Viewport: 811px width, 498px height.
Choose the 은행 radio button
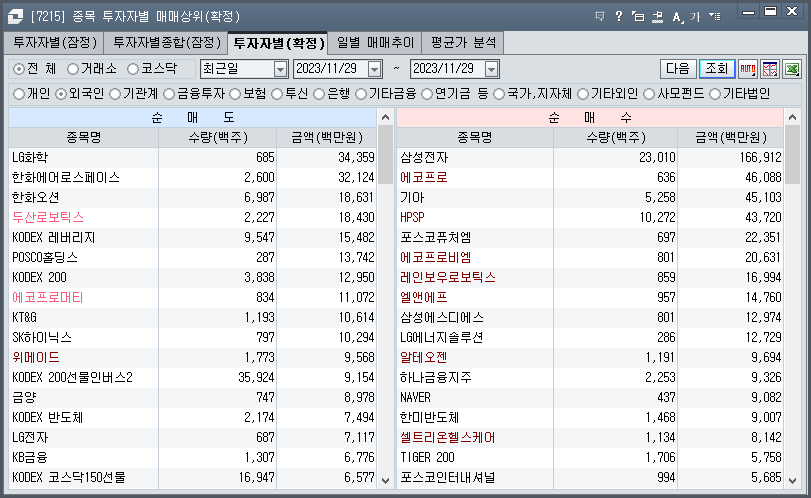point(319,94)
